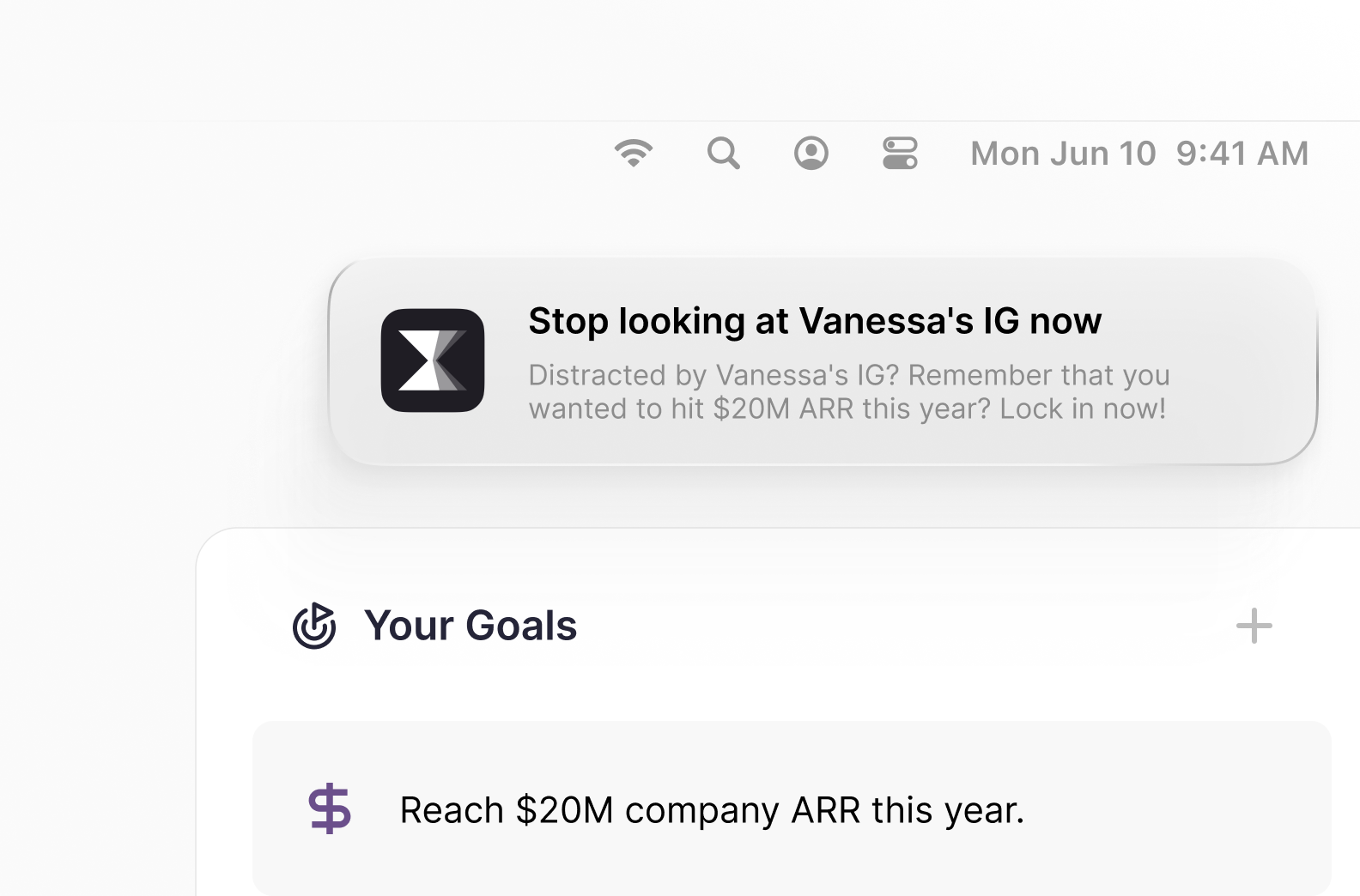Add a new goal with plus icon
Viewport: 1360px width, 896px height.
point(1254,626)
